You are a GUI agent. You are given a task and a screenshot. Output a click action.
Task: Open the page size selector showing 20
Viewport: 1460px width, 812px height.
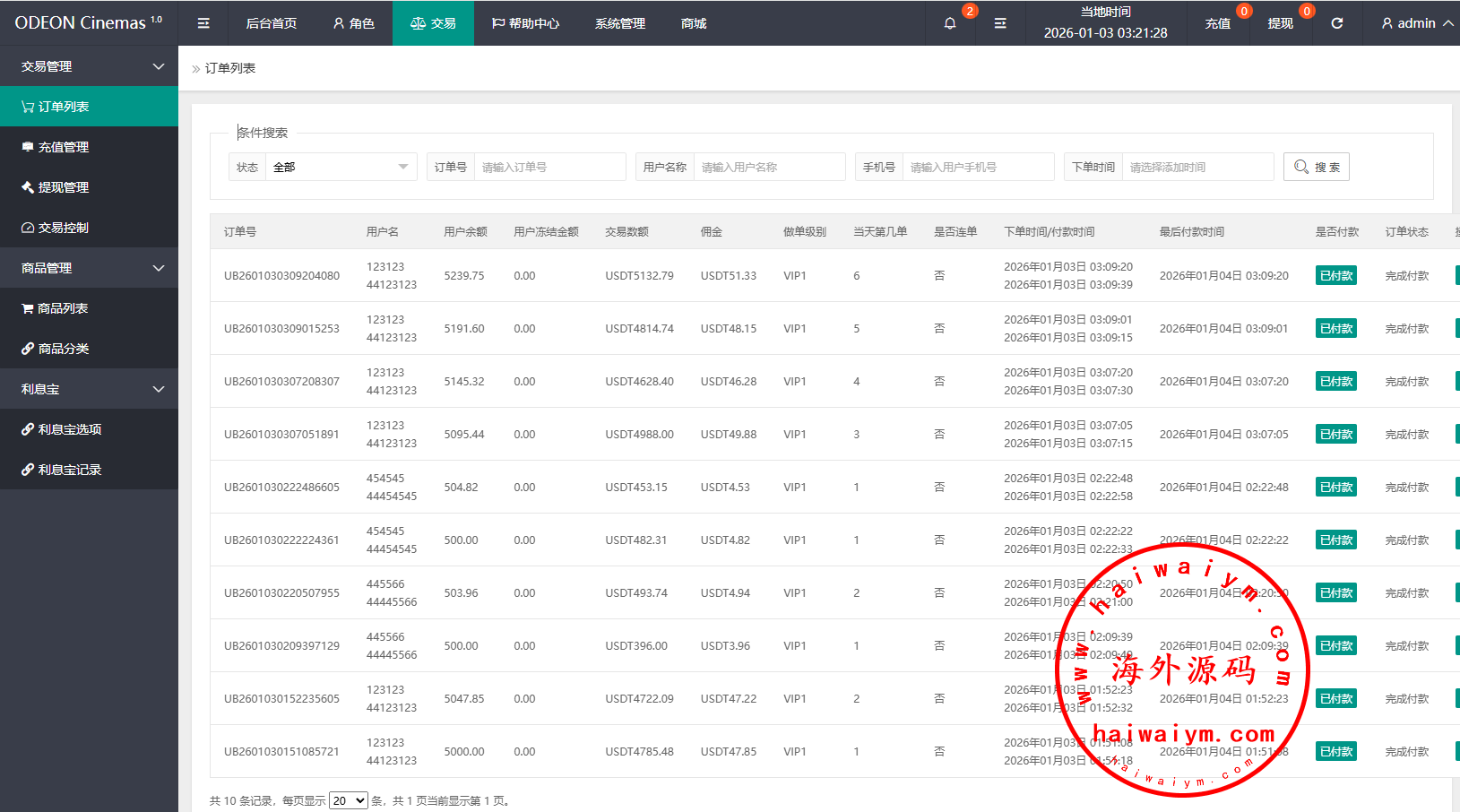(x=348, y=800)
